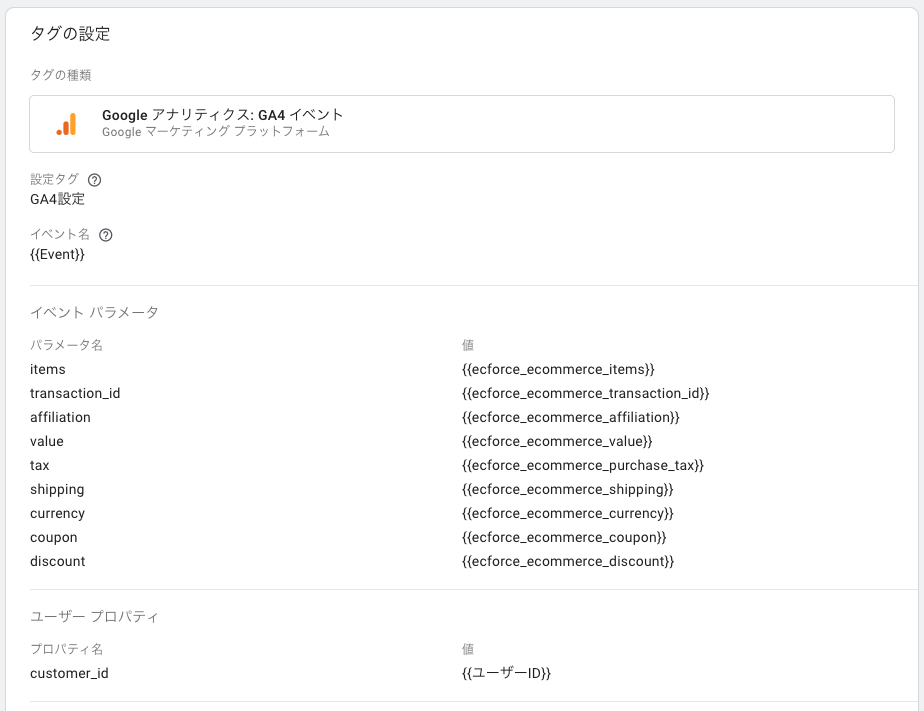Screen dimensions: 924x711
Task: Open help icon next to イベント名
Action: (x=105, y=235)
